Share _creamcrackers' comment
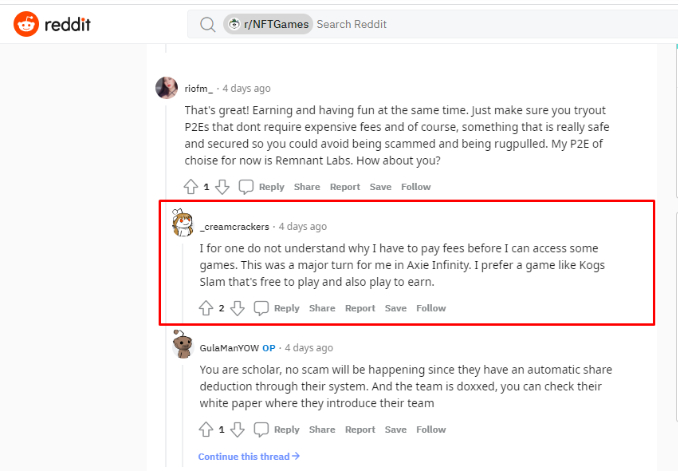Viewport: 679px width, 471px height. point(322,308)
